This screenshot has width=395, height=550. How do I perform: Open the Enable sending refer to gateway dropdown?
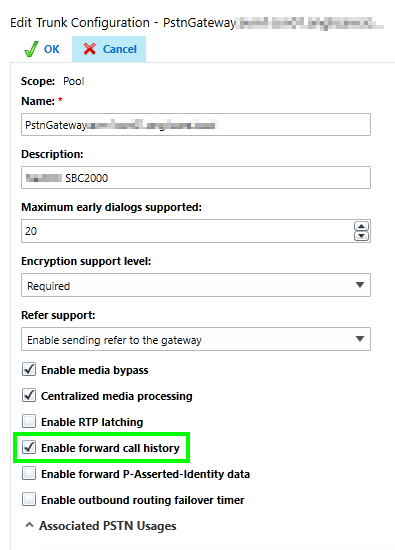click(196, 339)
